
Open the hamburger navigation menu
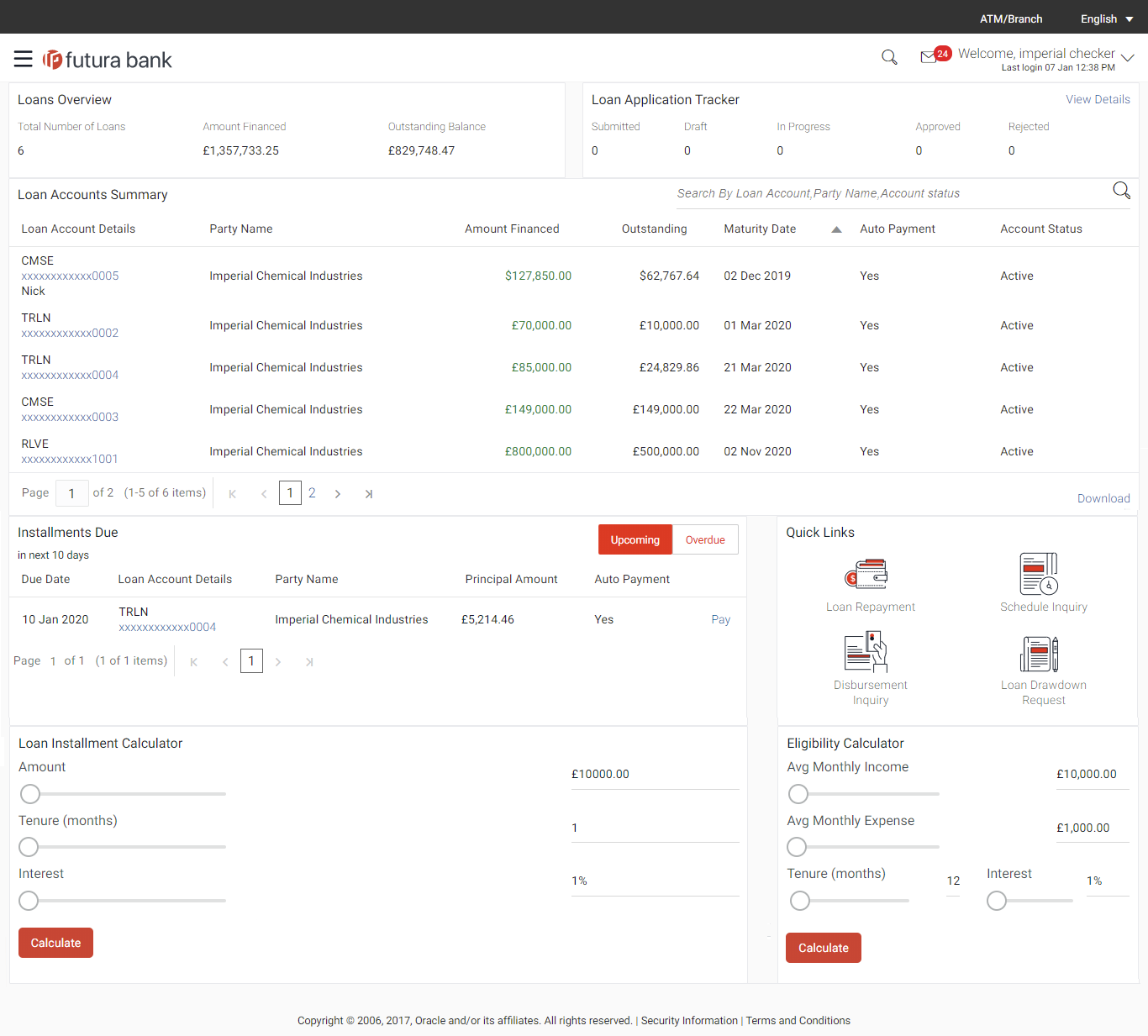(24, 59)
